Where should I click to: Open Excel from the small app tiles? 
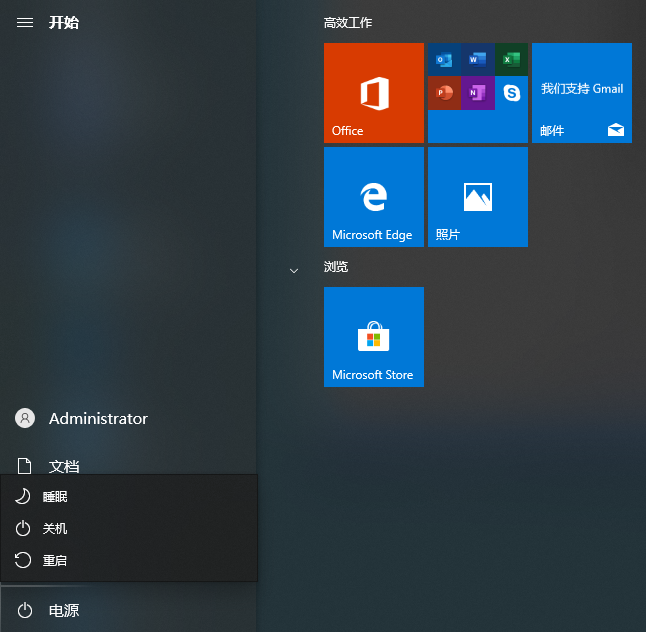click(x=511, y=60)
